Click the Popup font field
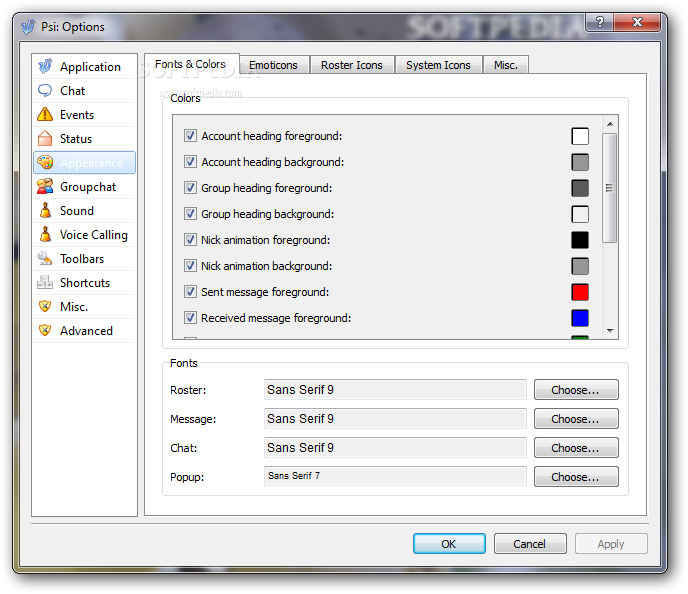This screenshot has width=688, height=594. 395,476
